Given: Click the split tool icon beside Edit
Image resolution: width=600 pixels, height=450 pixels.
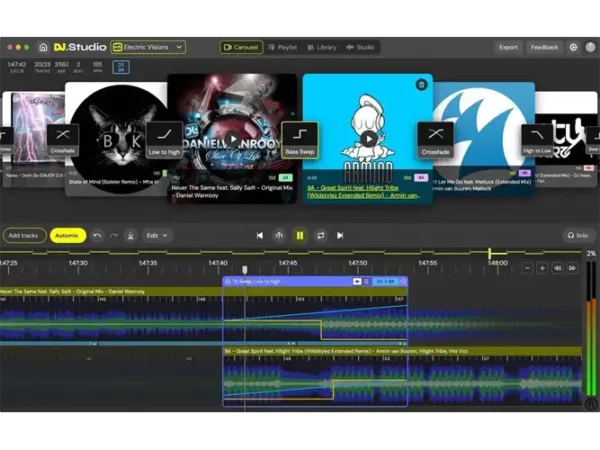Looking at the screenshot, I should pyautogui.click(x=130, y=235).
